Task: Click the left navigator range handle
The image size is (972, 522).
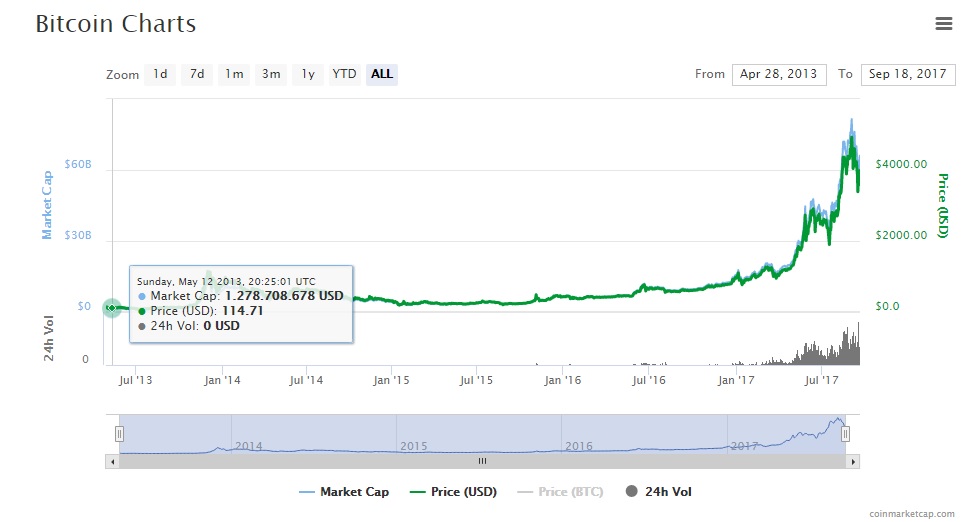Action: (119, 434)
